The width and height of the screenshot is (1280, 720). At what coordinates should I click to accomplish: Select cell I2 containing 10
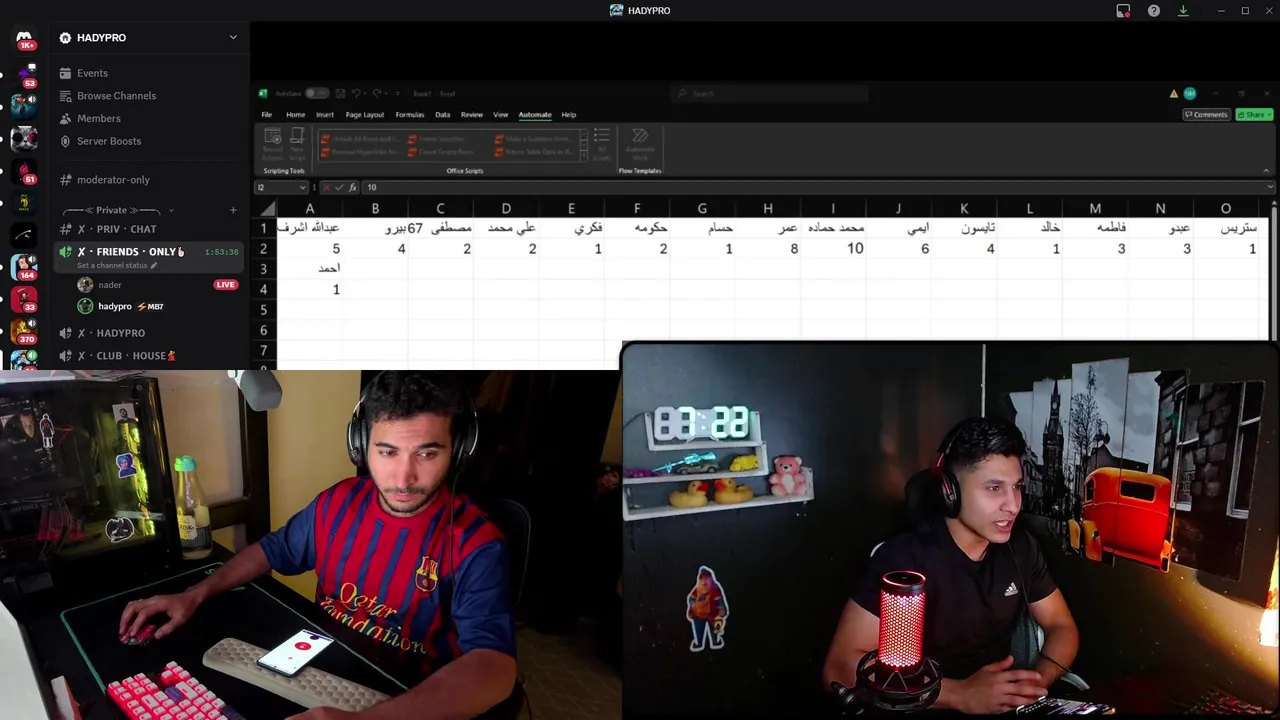(833, 248)
